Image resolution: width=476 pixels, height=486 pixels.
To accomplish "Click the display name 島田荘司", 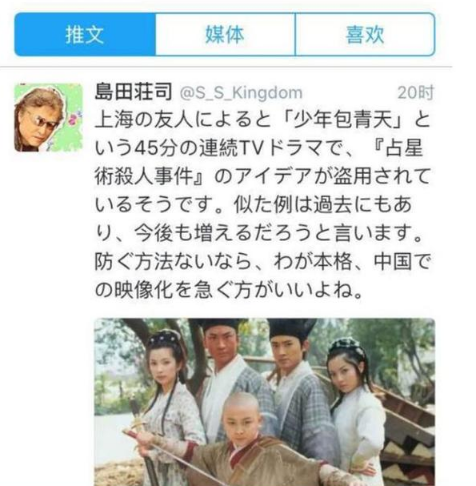I will [133, 92].
